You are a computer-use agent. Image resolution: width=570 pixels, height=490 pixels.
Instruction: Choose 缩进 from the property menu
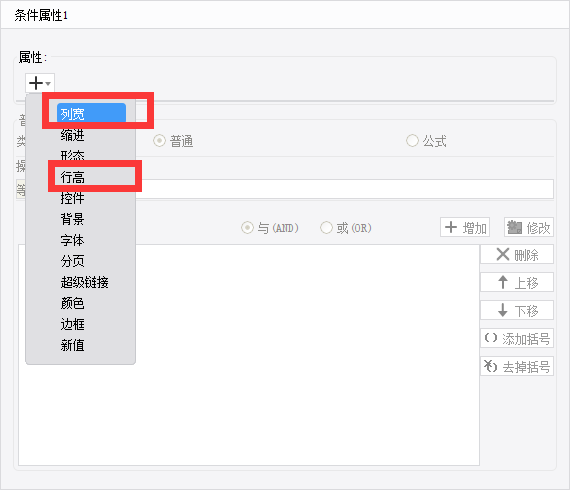[x=72, y=135]
